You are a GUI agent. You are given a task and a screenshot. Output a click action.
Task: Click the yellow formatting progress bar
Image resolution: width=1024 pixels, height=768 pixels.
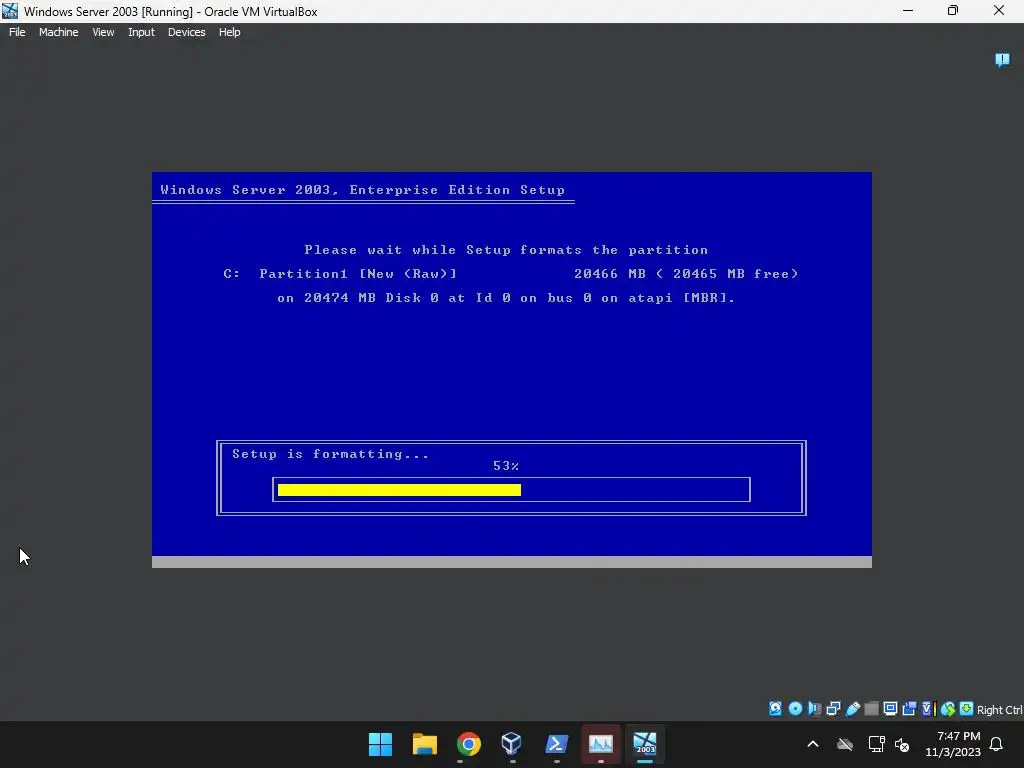(x=399, y=490)
